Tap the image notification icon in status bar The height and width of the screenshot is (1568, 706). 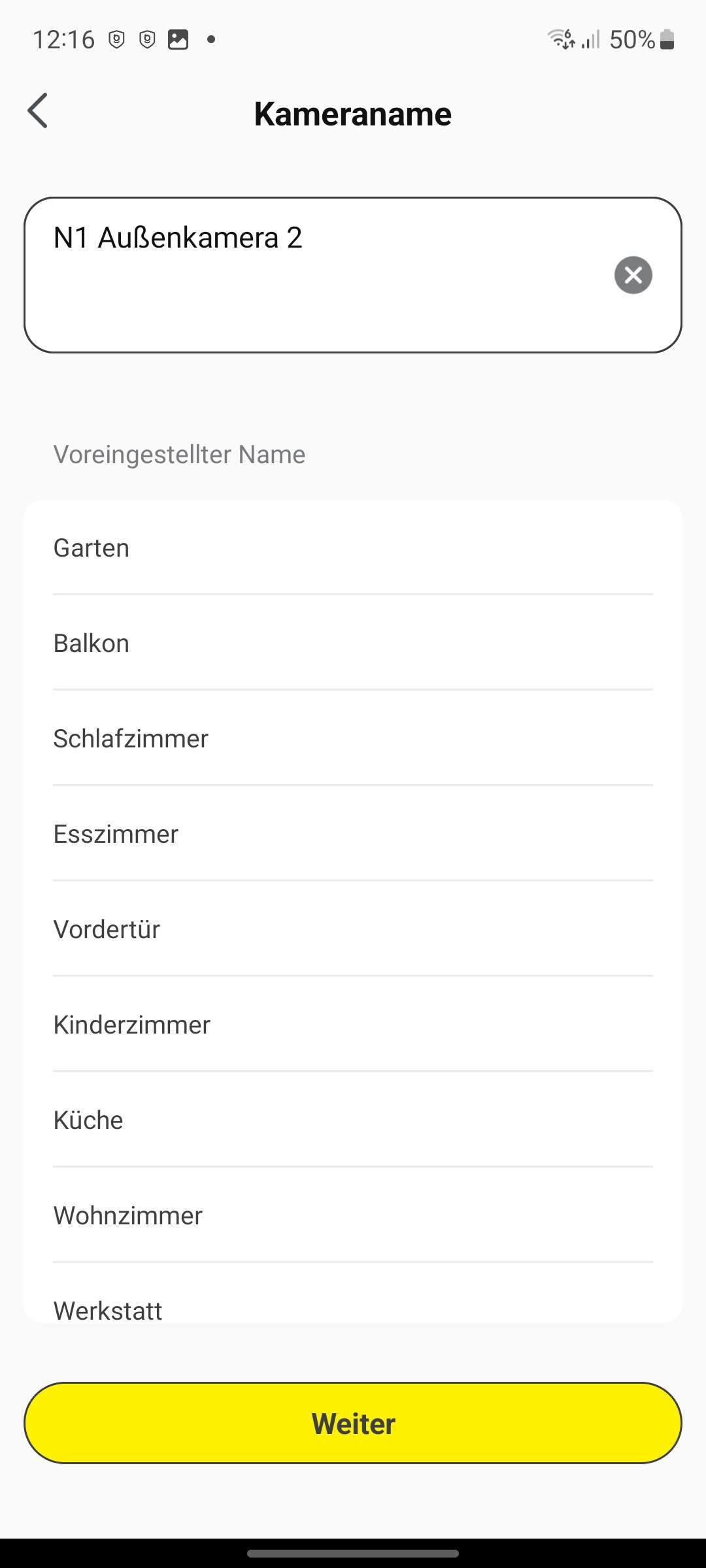click(x=178, y=40)
